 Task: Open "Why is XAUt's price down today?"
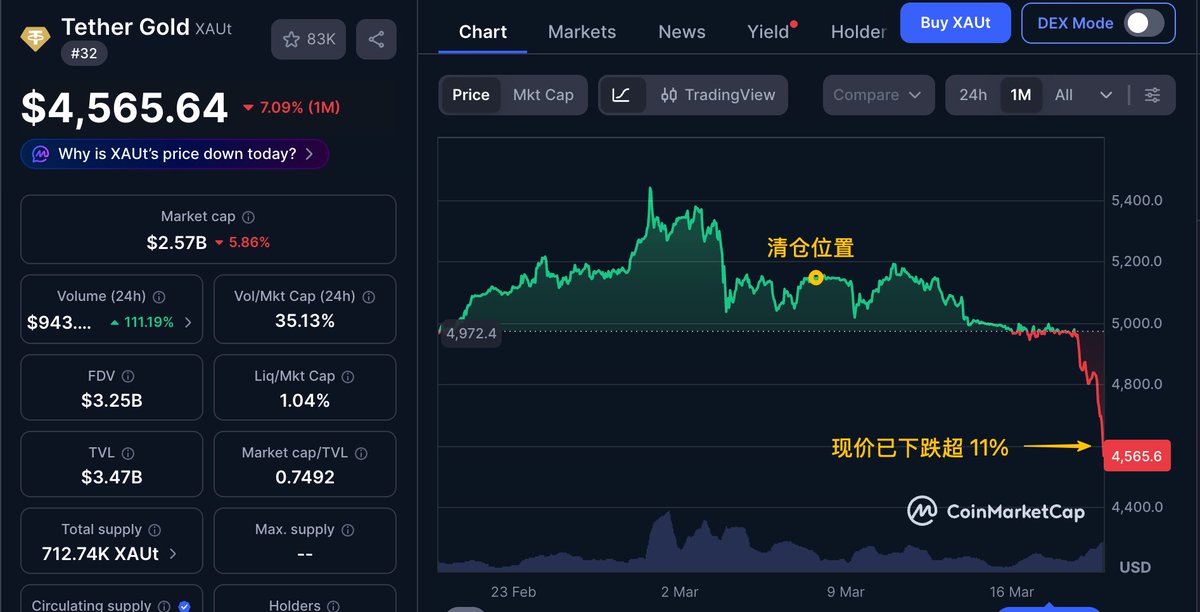(175, 154)
